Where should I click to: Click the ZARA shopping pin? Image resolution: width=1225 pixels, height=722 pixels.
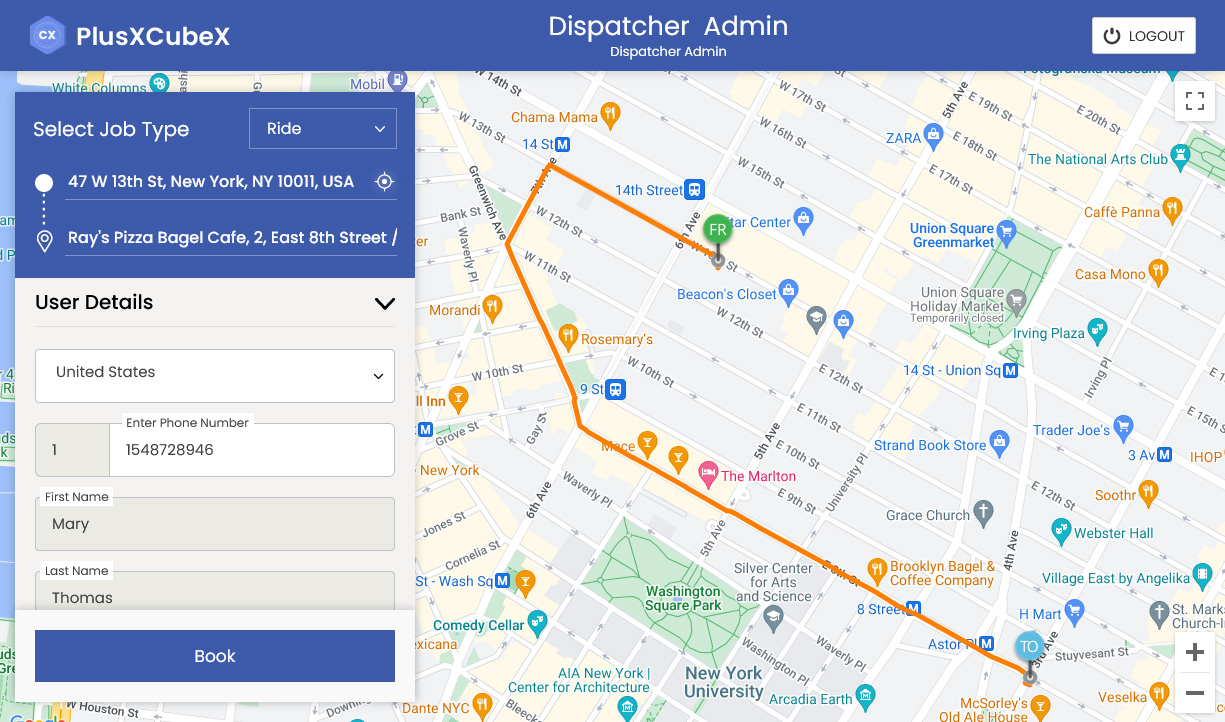934,134
